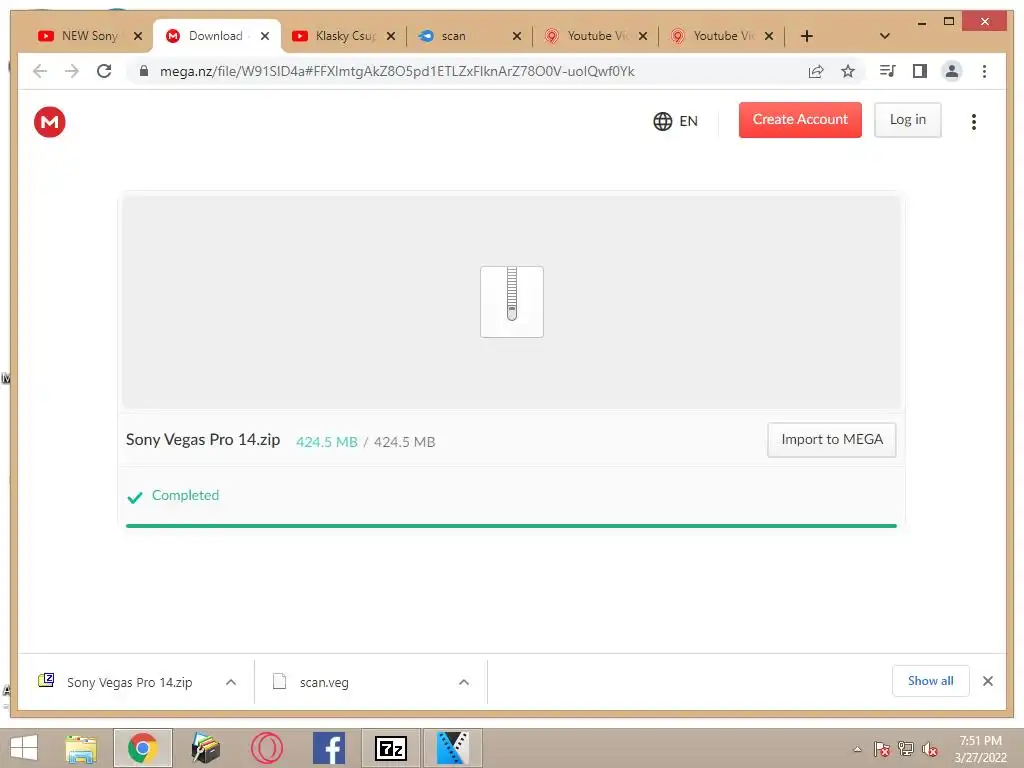Close the NEW Sony tab
Image resolution: width=1024 pixels, height=768 pixels.
138,36
